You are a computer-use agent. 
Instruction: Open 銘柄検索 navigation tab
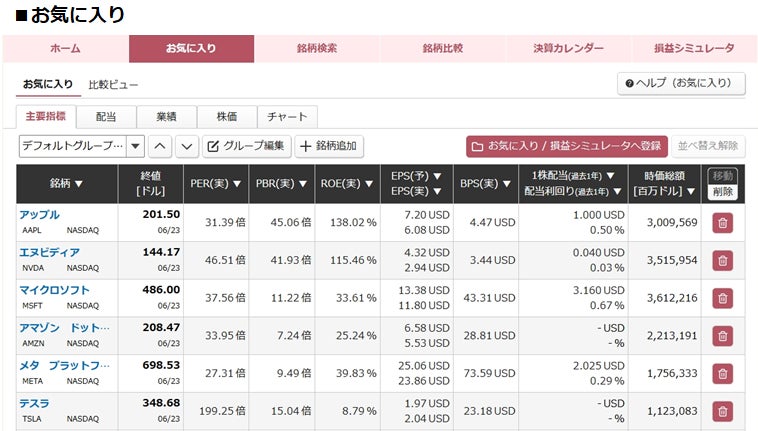(317, 48)
